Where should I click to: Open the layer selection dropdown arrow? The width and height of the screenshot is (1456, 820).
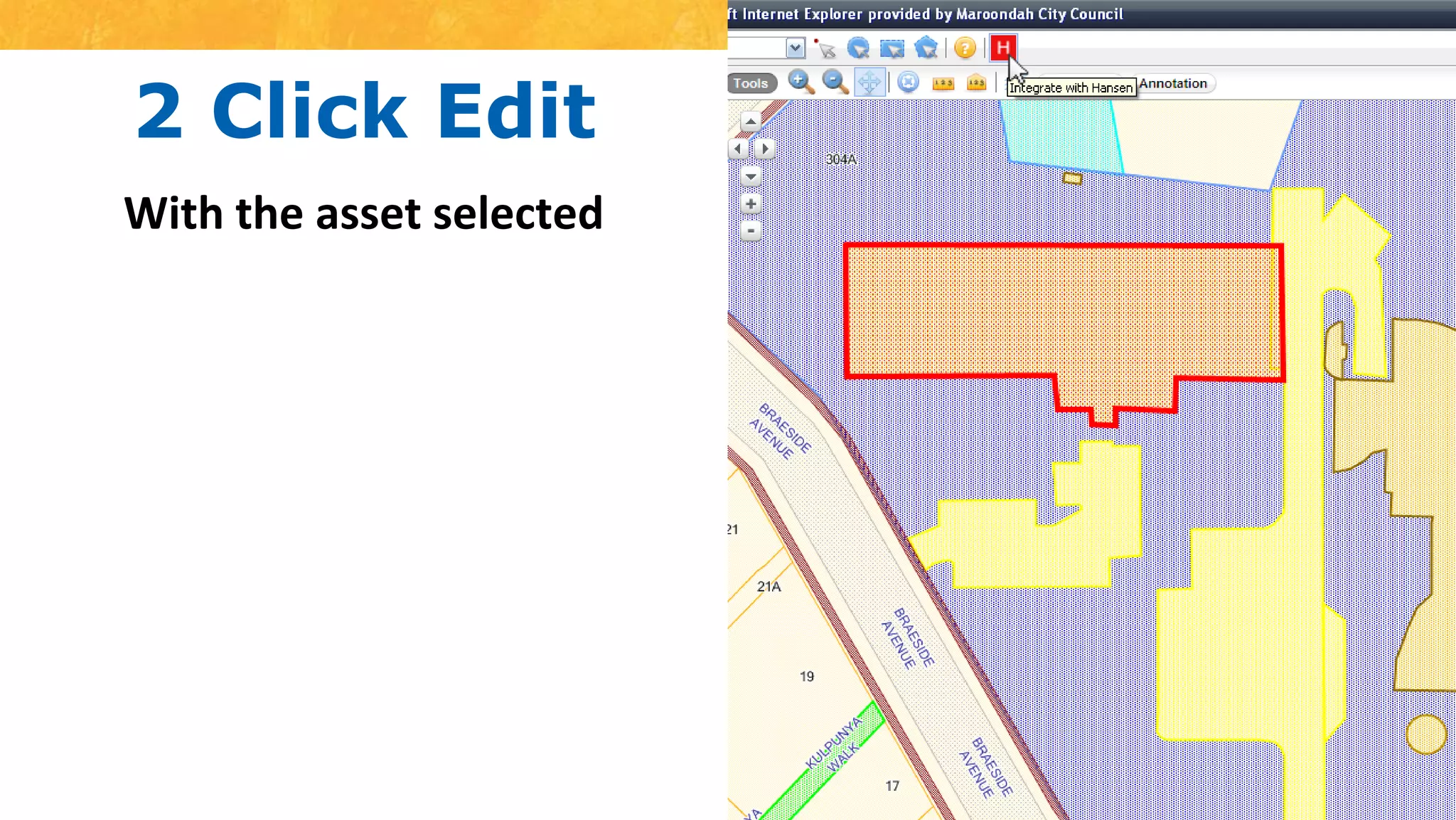(795, 48)
